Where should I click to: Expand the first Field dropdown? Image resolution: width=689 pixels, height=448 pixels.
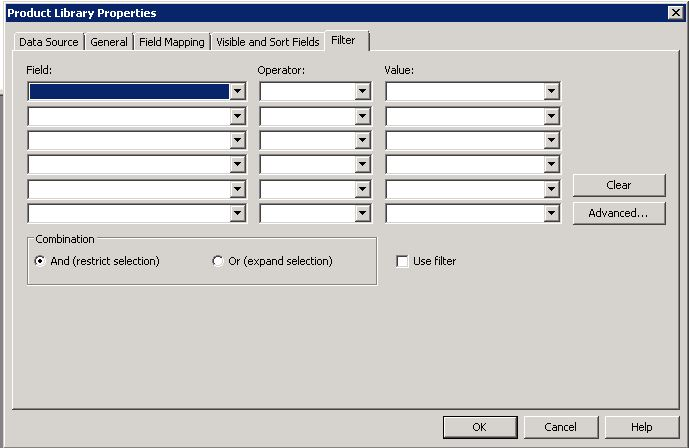237,92
